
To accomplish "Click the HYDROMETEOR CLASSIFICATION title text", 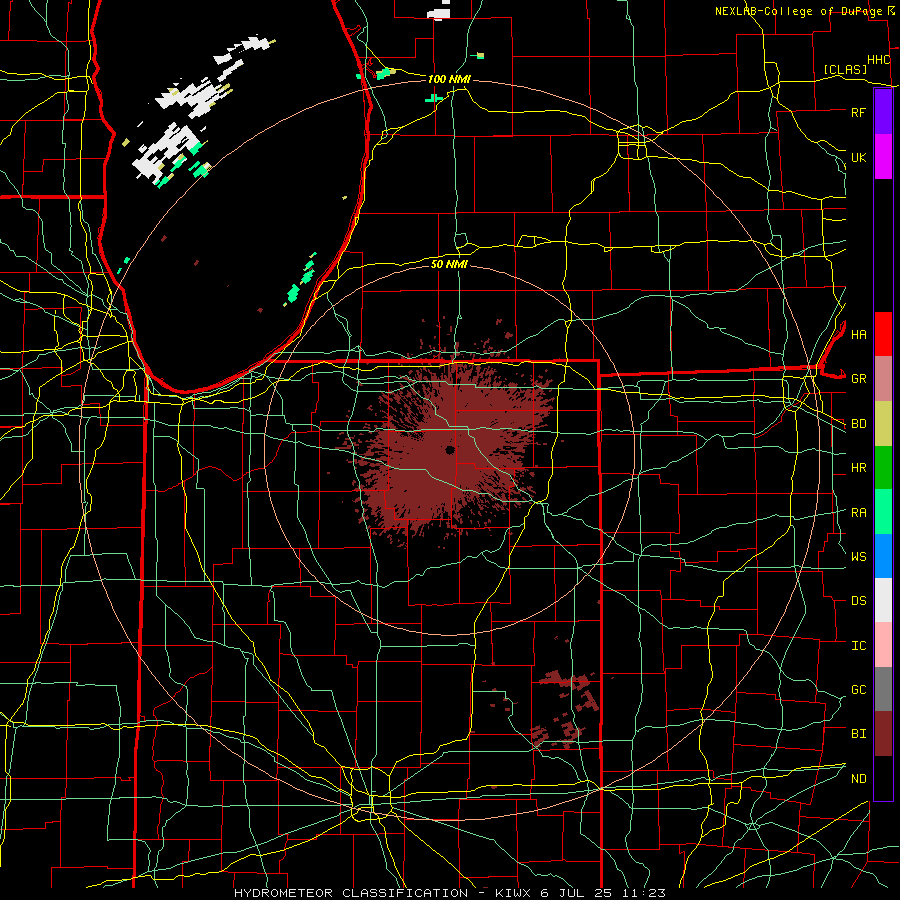I will click(x=351, y=893).
